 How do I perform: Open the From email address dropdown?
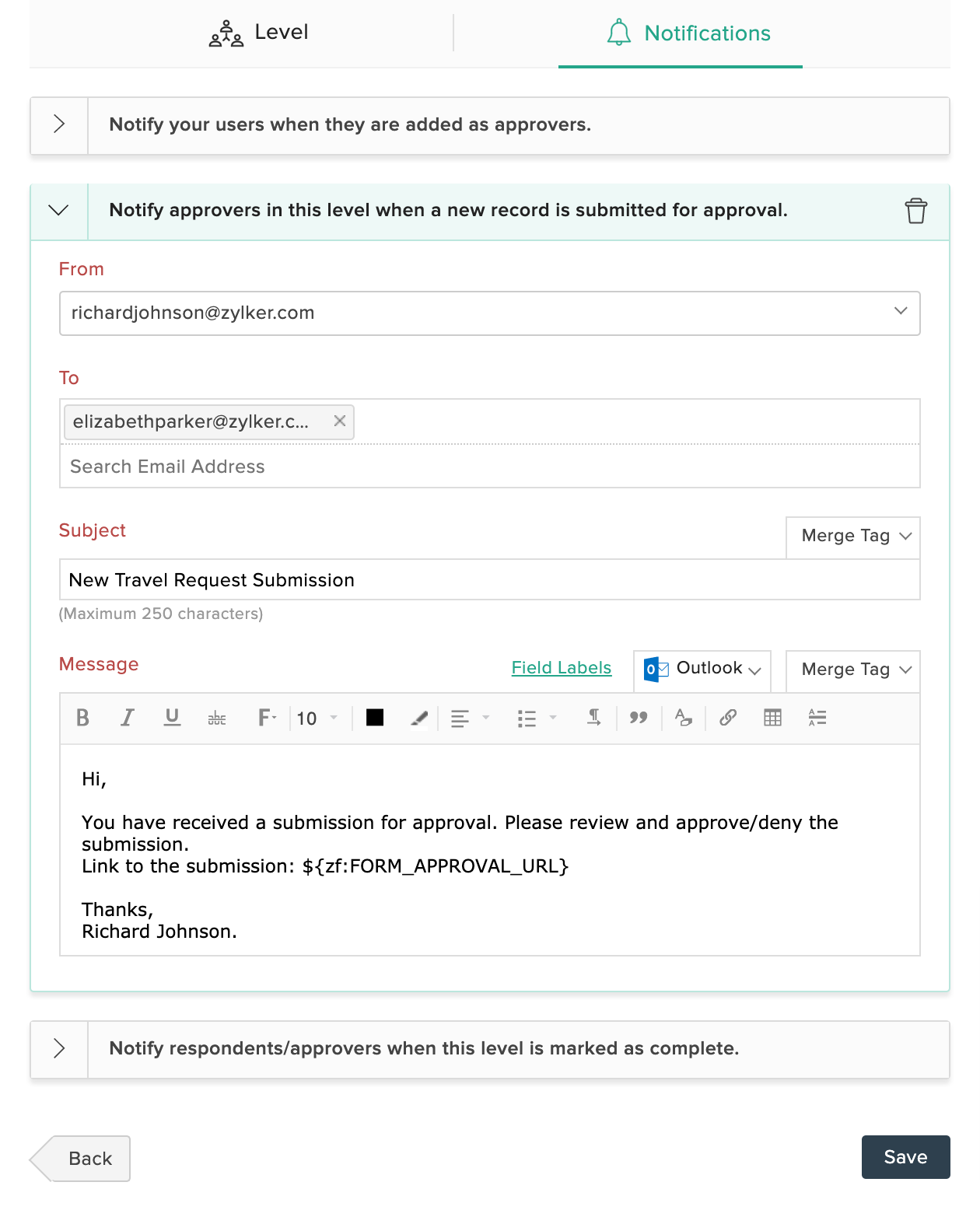pyautogui.click(x=900, y=313)
